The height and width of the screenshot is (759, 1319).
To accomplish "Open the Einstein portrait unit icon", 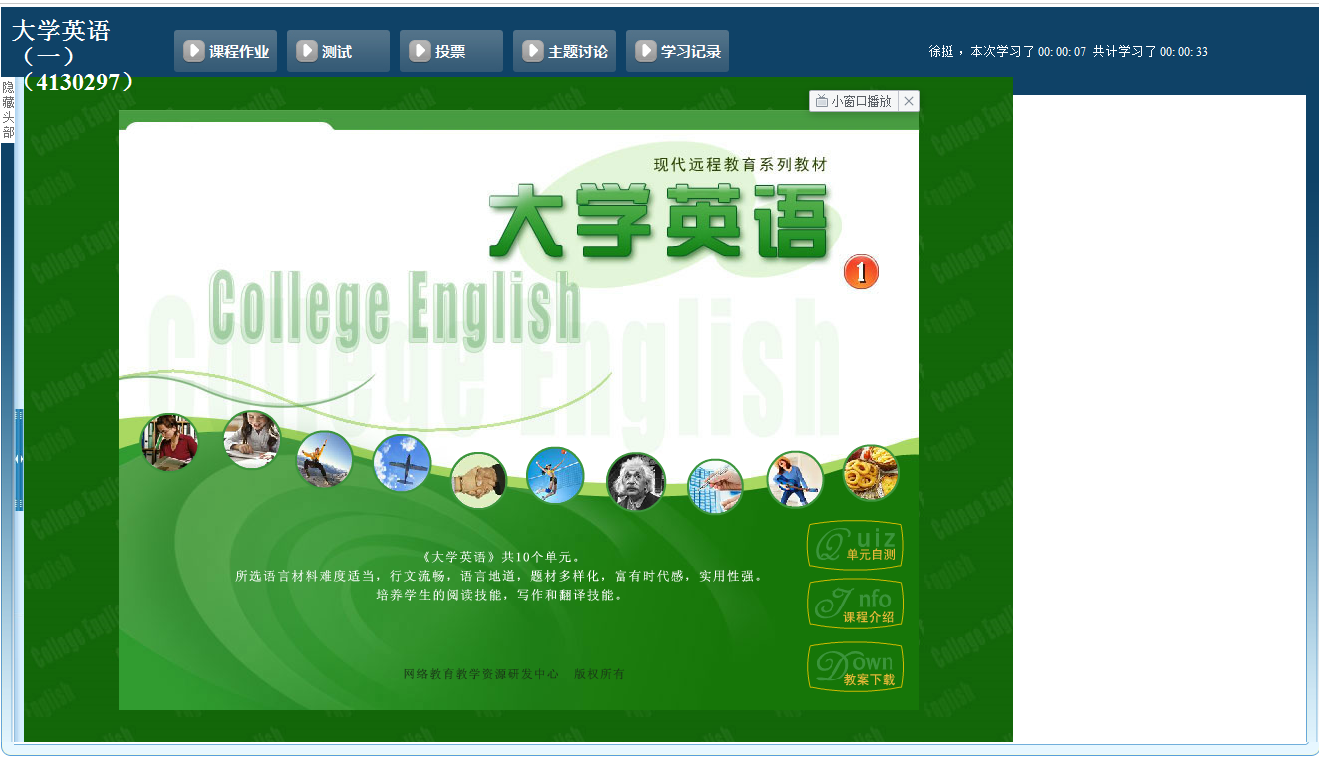I will pos(635,482).
